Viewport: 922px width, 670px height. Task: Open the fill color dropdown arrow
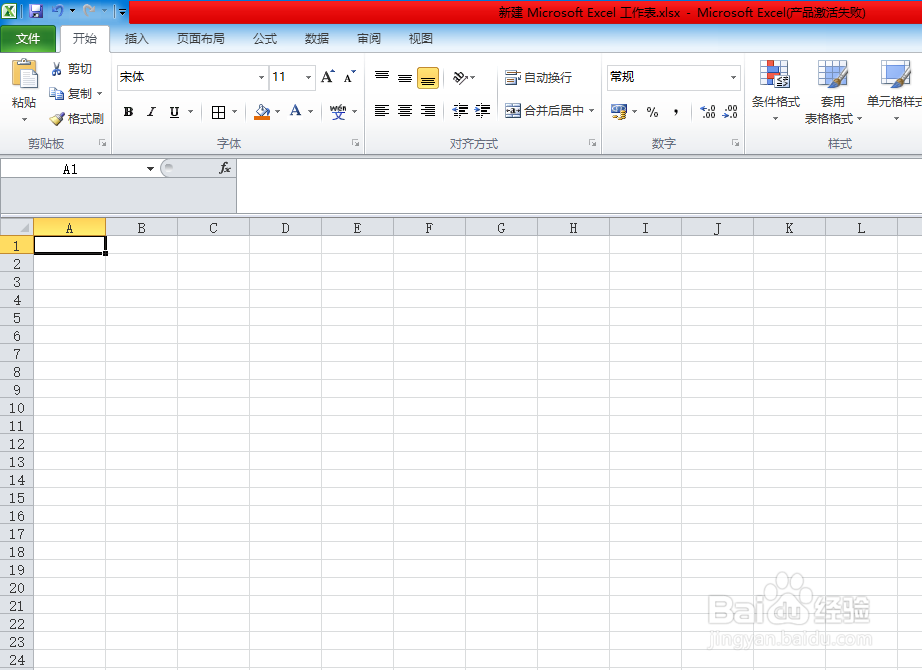point(278,112)
